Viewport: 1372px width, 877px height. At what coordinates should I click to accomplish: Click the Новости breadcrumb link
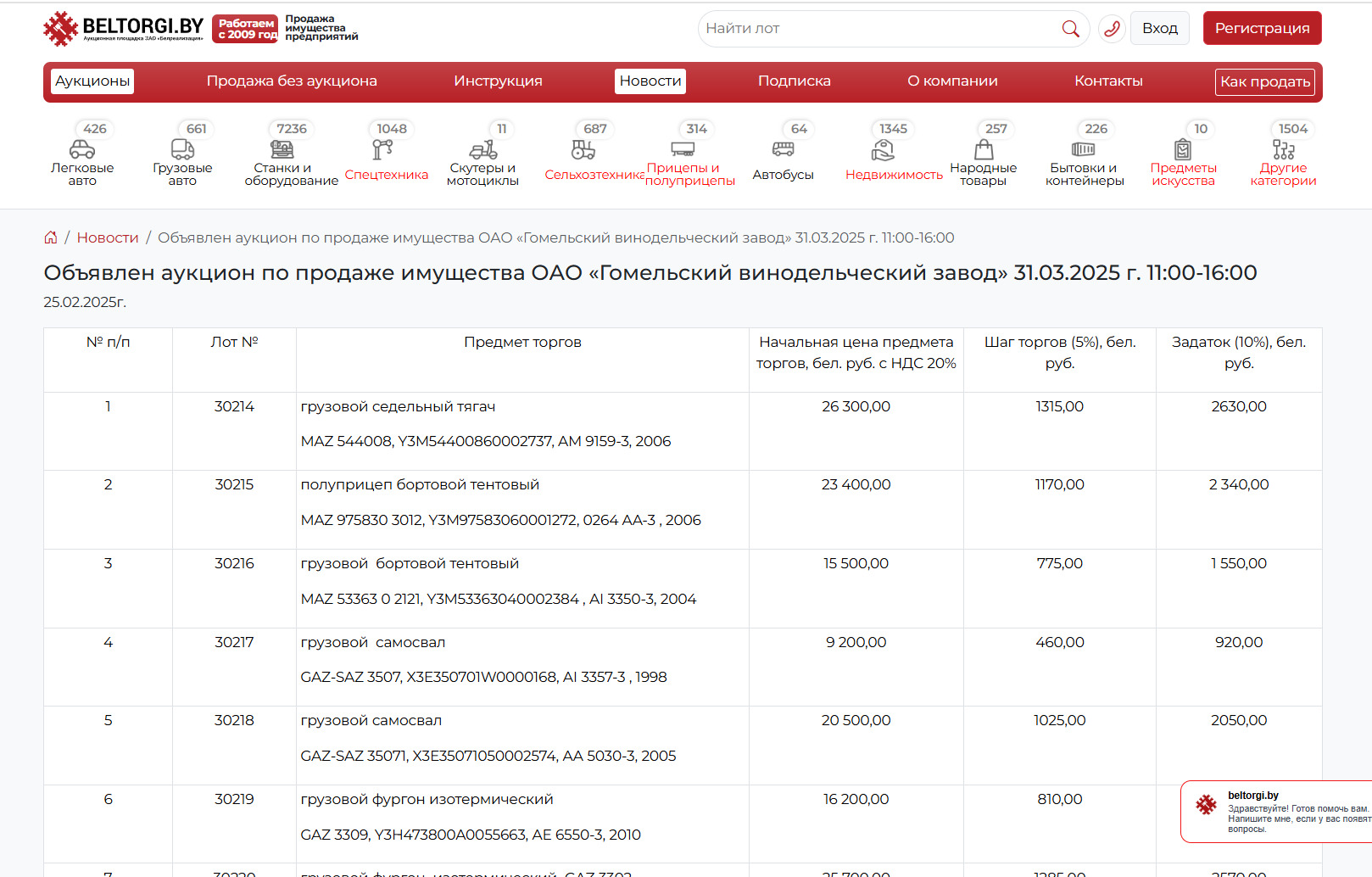(108, 237)
